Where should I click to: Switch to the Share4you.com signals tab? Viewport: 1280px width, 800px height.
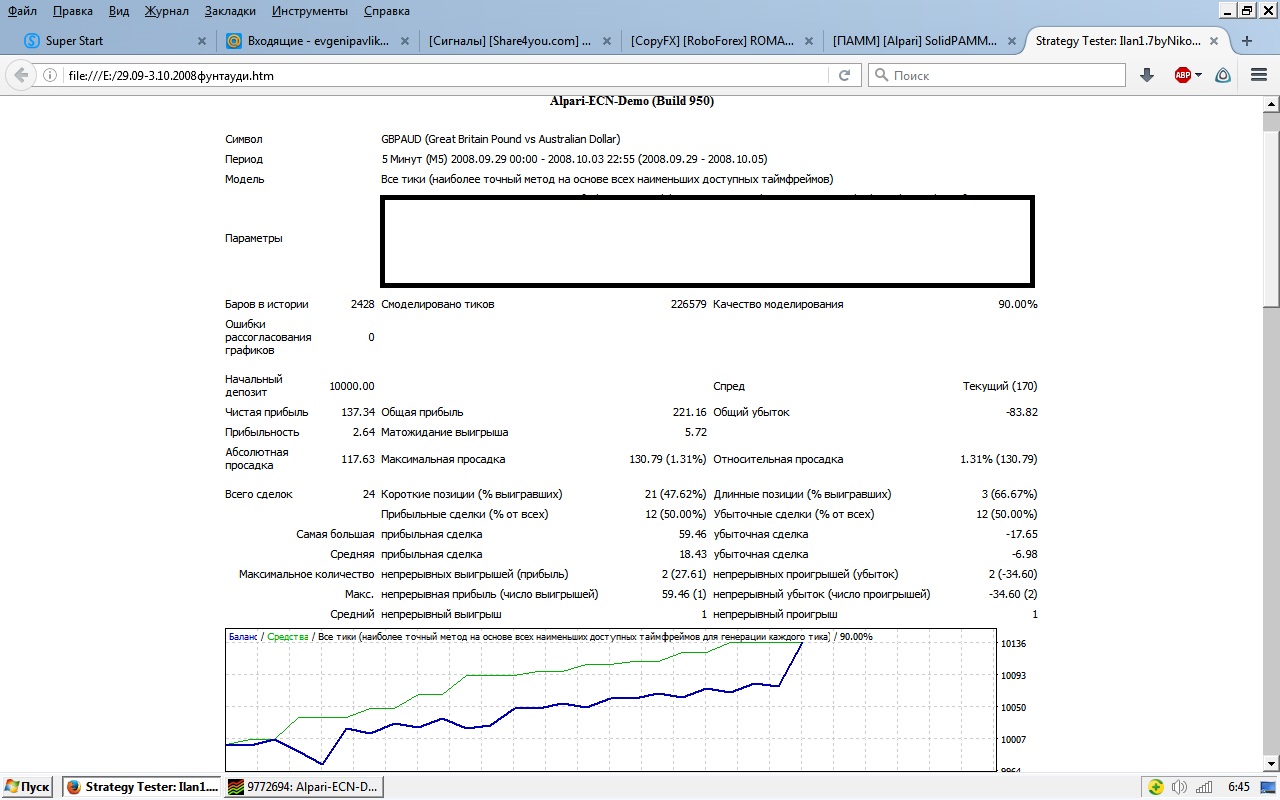point(519,41)
